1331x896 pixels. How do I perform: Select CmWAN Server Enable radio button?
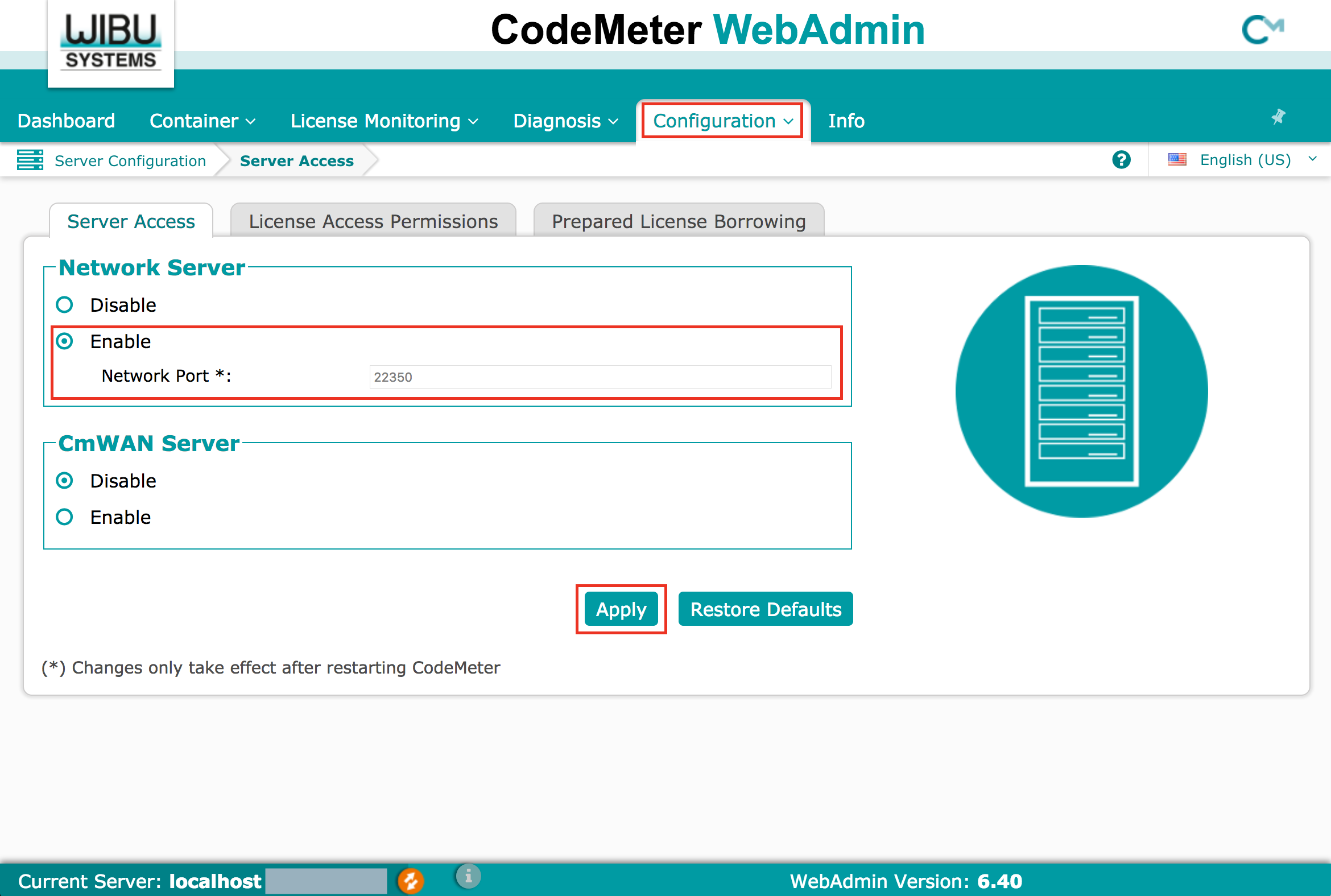click(64, 517)
